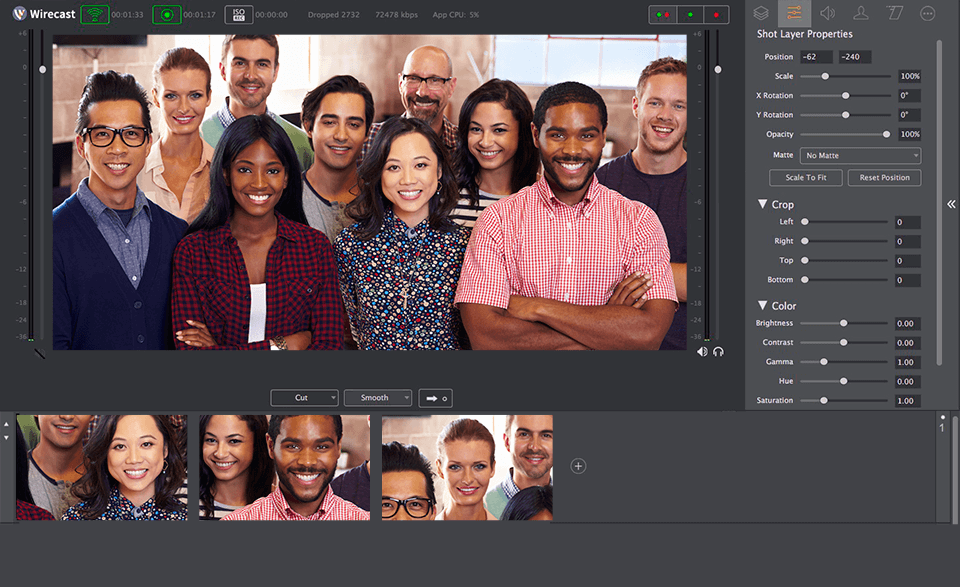The image size is (960, 587).
Task: Click the Reset Position button
Action: 884,177
